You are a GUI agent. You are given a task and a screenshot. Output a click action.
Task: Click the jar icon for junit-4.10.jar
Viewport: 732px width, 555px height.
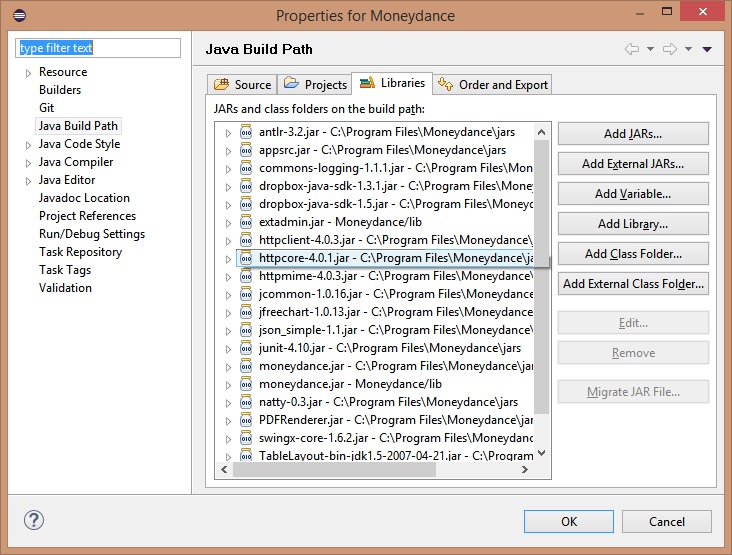click(246, 348)
